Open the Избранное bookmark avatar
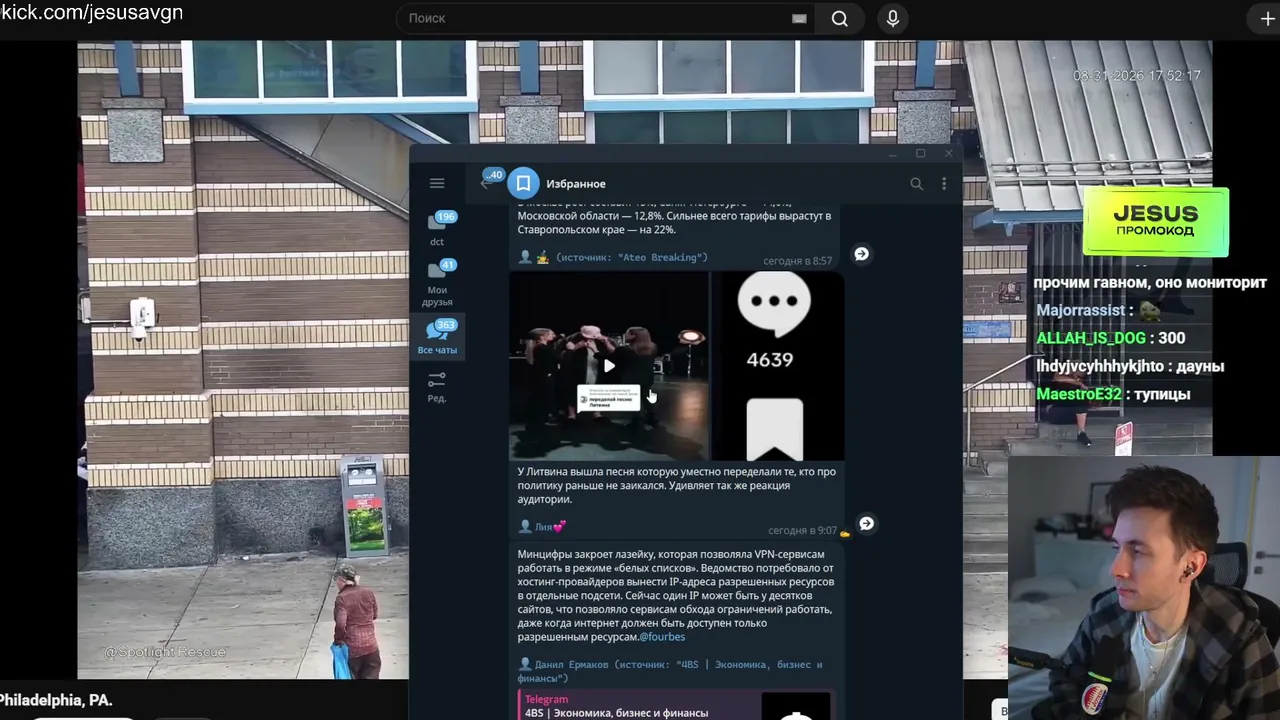Image resolution: width=1280 pixels, height=720 pixels. (523, 184)
